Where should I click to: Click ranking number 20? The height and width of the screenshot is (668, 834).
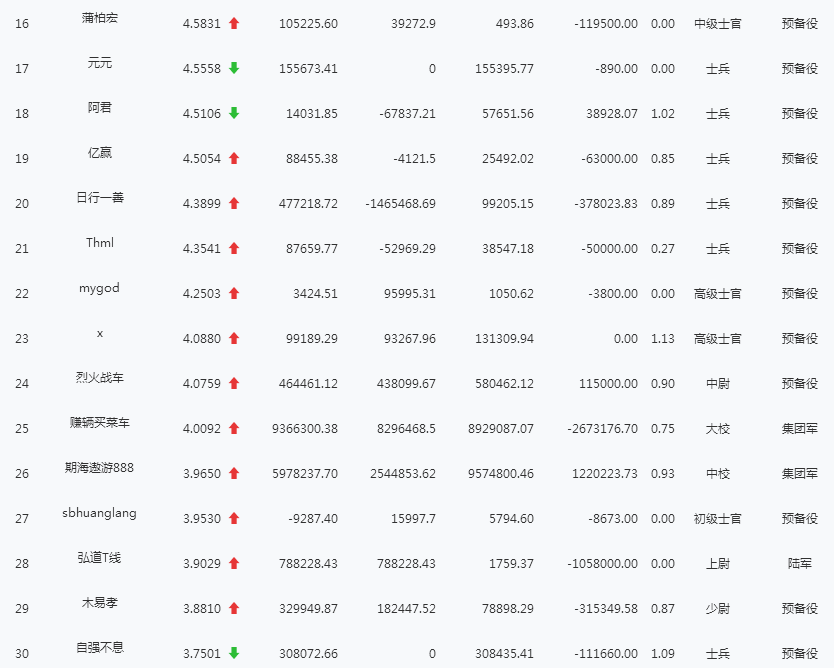pyautogui.click(x=22, y=204)
